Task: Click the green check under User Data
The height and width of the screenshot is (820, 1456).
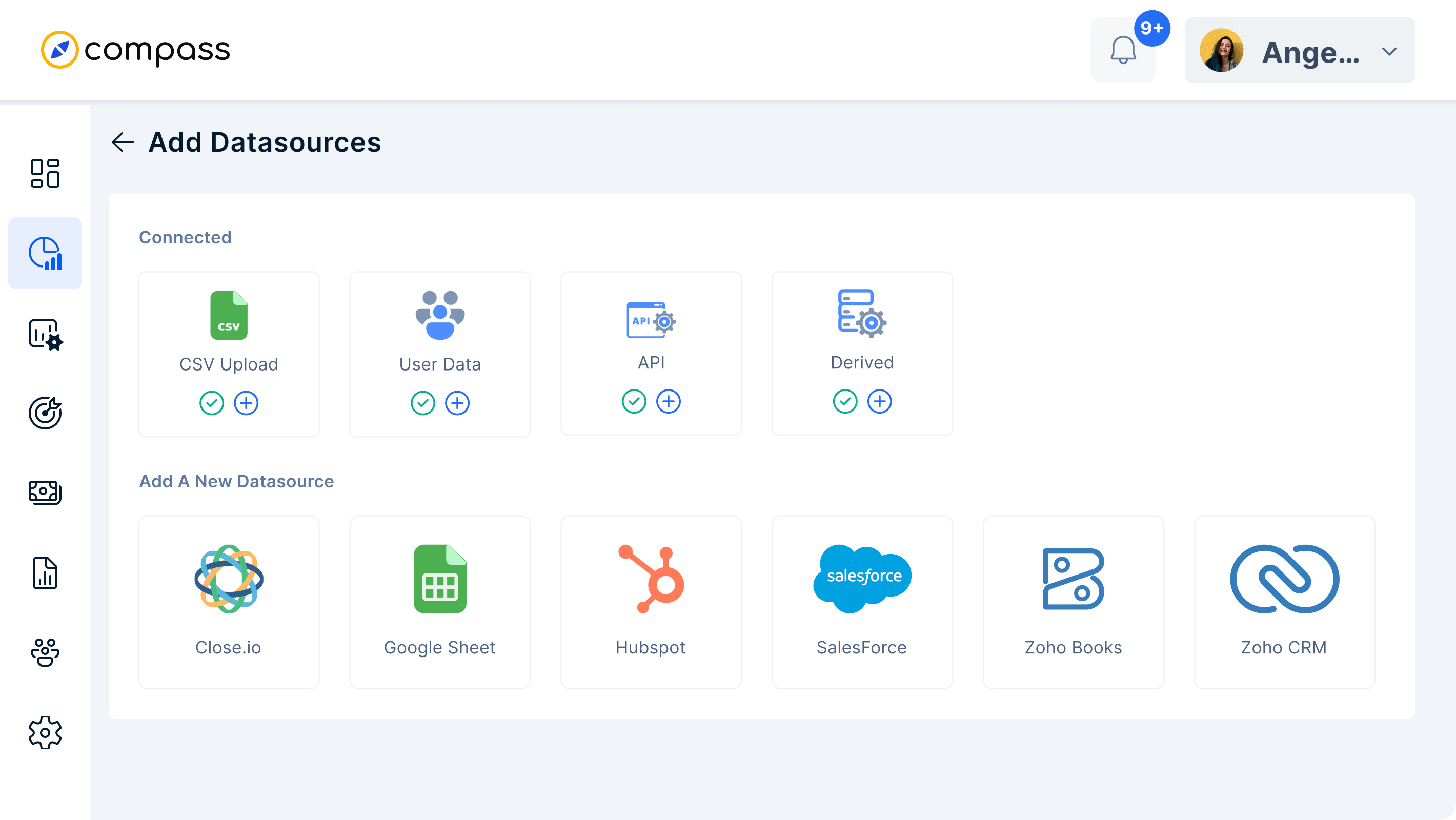Action: [423, 403]
